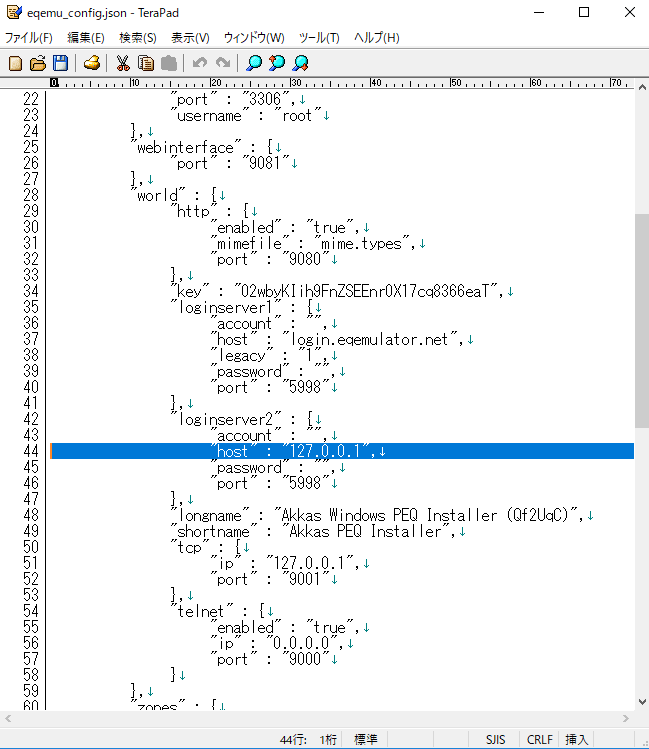Screen dimensions: 649x749
Task: Cut selection with the scissors icon
Action: 123,63
